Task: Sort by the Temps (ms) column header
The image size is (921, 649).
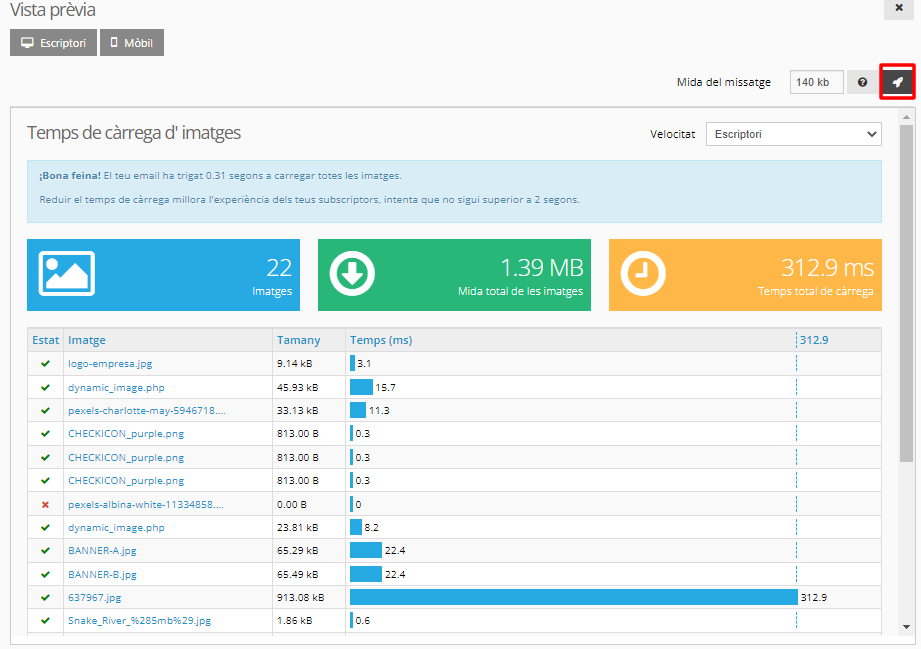Action: pyautogui.click(x=381, y=340)
